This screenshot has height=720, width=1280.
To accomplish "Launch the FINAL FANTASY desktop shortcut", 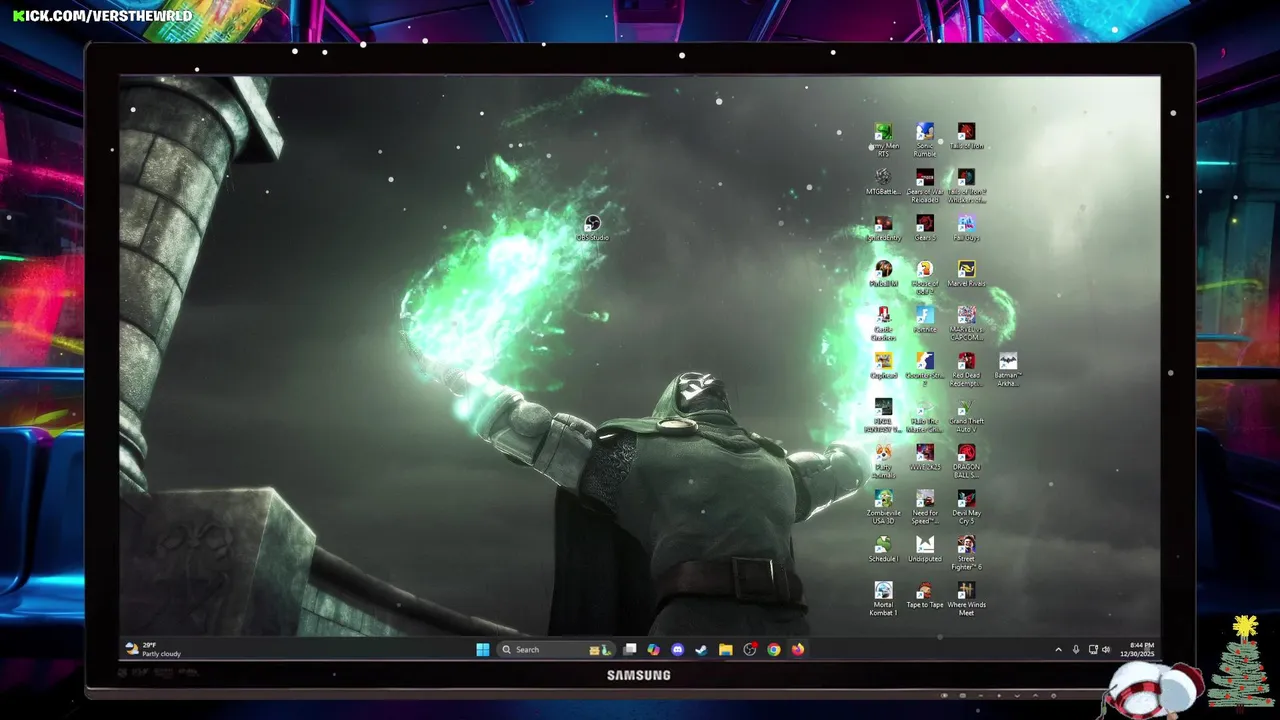I will pyautogui.click(x=883, y=415).
